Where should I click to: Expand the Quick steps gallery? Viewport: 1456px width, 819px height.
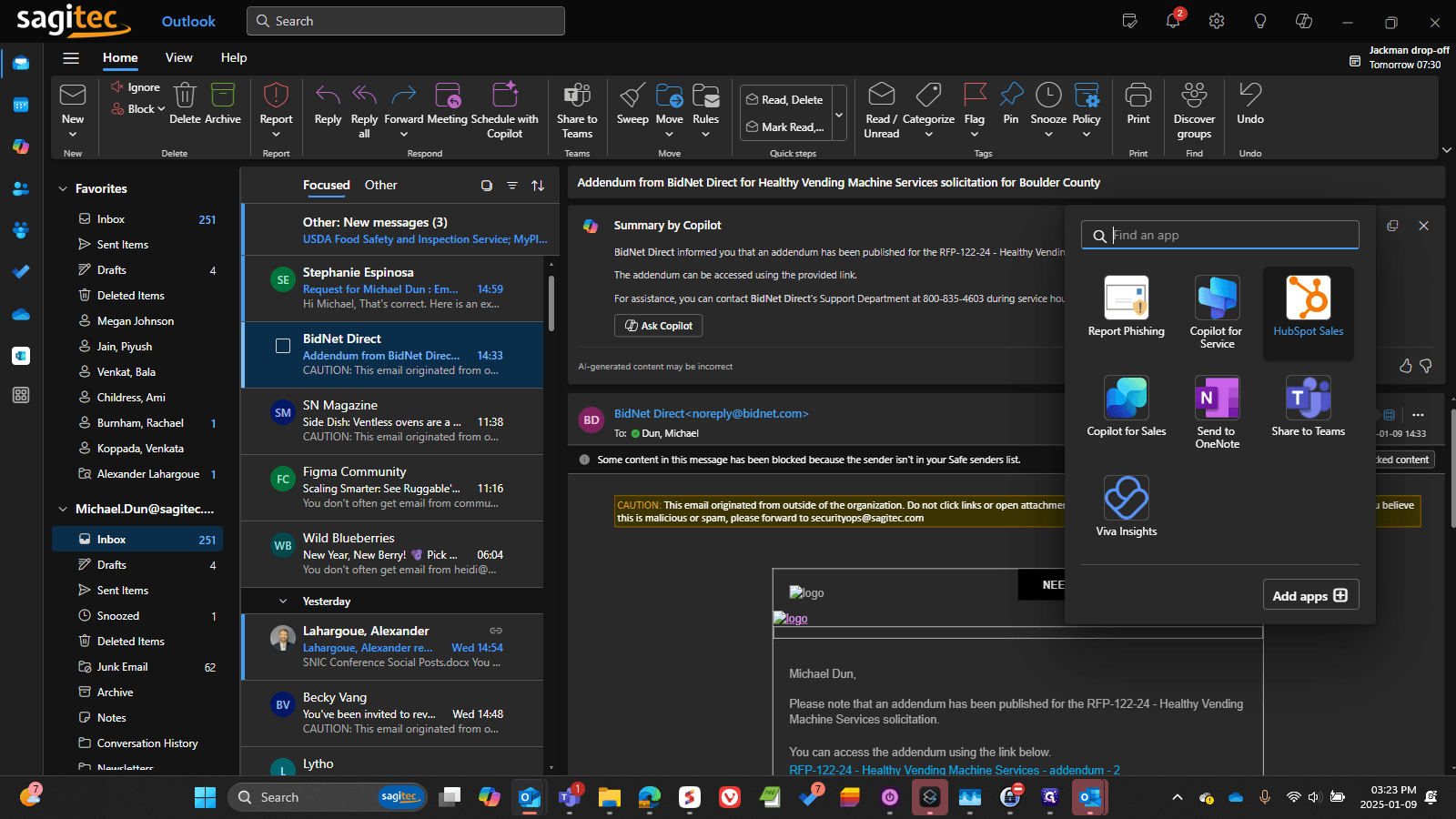839,115
